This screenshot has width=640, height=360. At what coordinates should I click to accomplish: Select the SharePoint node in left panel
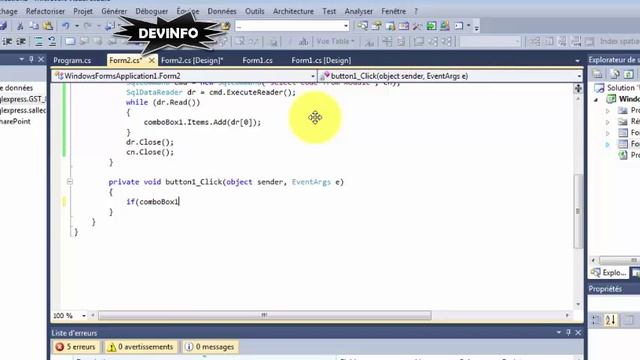click(x=15, y=121)
